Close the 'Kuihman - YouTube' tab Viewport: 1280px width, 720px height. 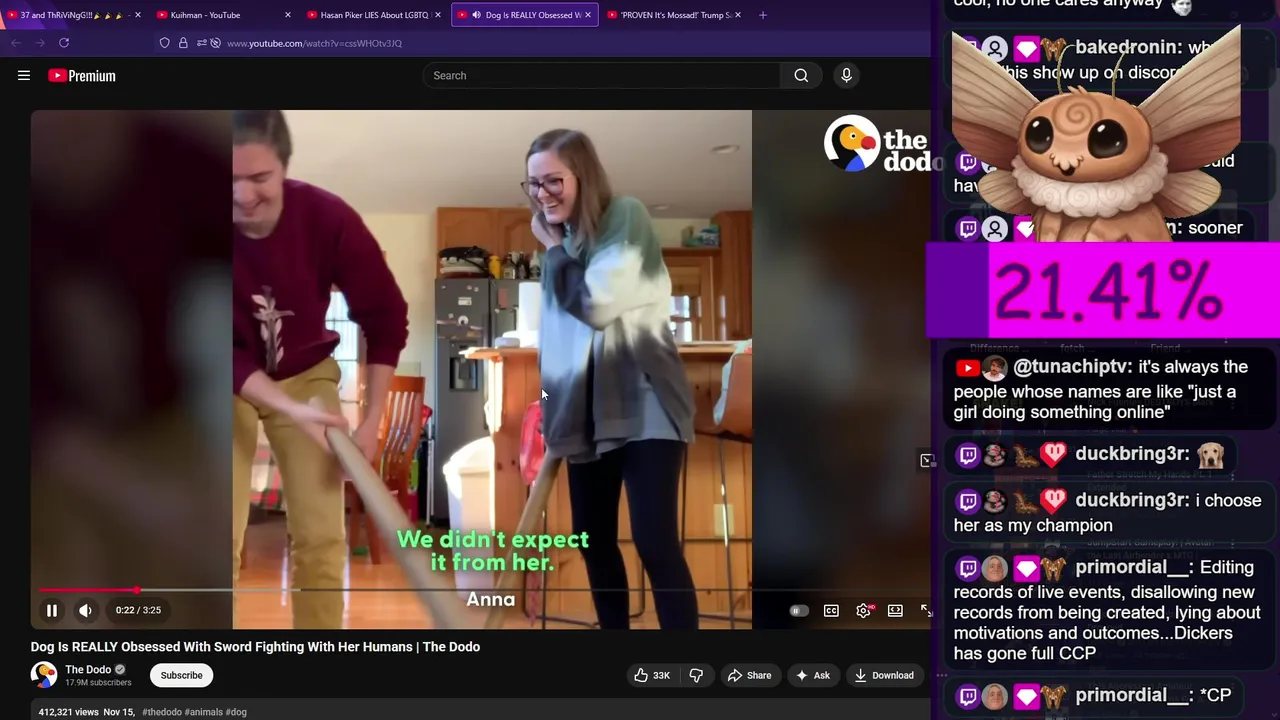[288, 15]
